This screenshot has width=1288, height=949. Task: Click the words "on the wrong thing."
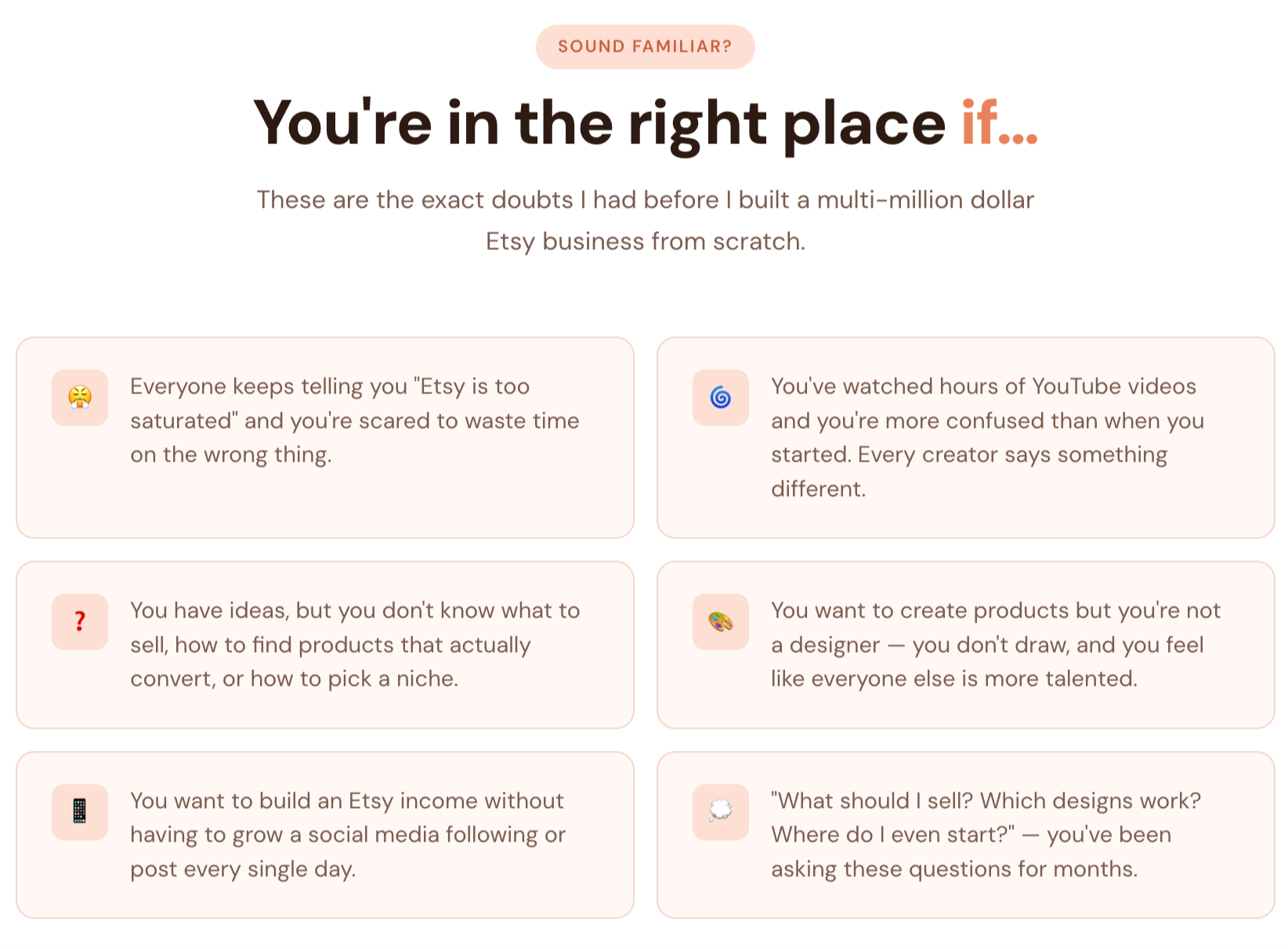[x=231, y=455]
